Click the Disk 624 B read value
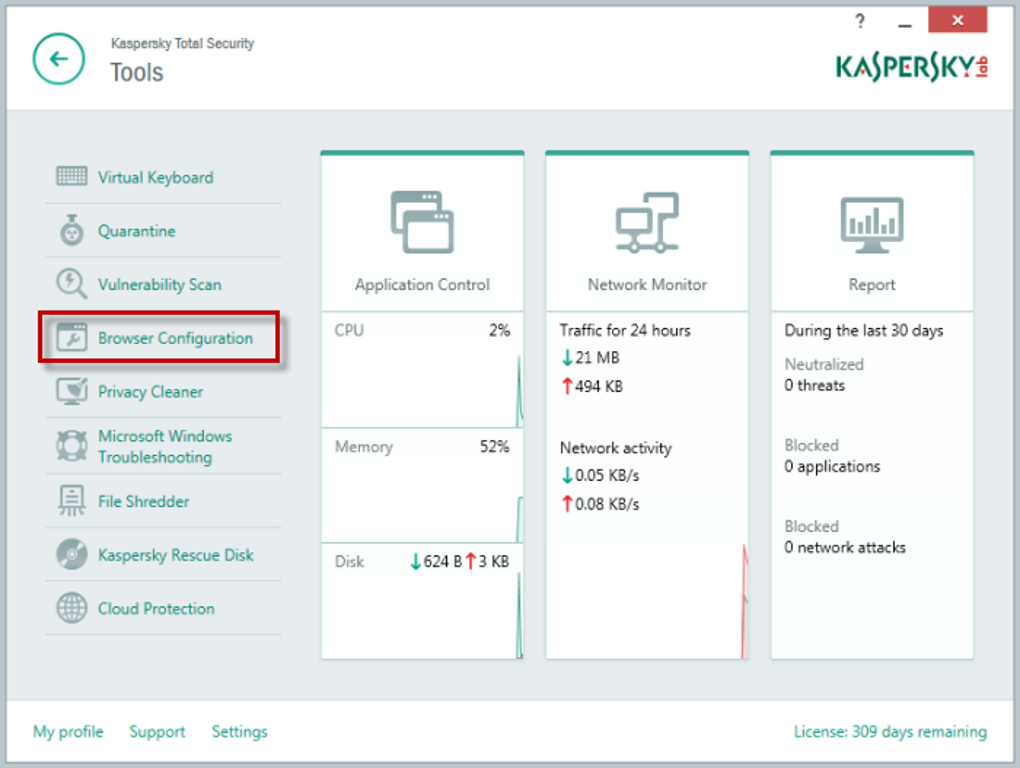1020x768 pixels. click(x=436, y=561)
